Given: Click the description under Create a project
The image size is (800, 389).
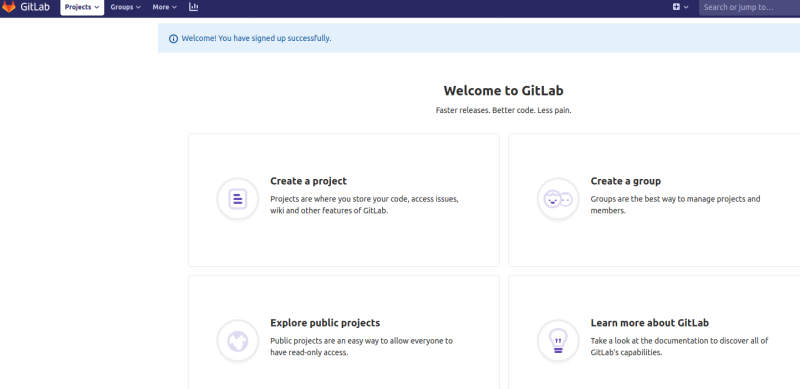Looking at the screenshot, I should pos(364,205).
